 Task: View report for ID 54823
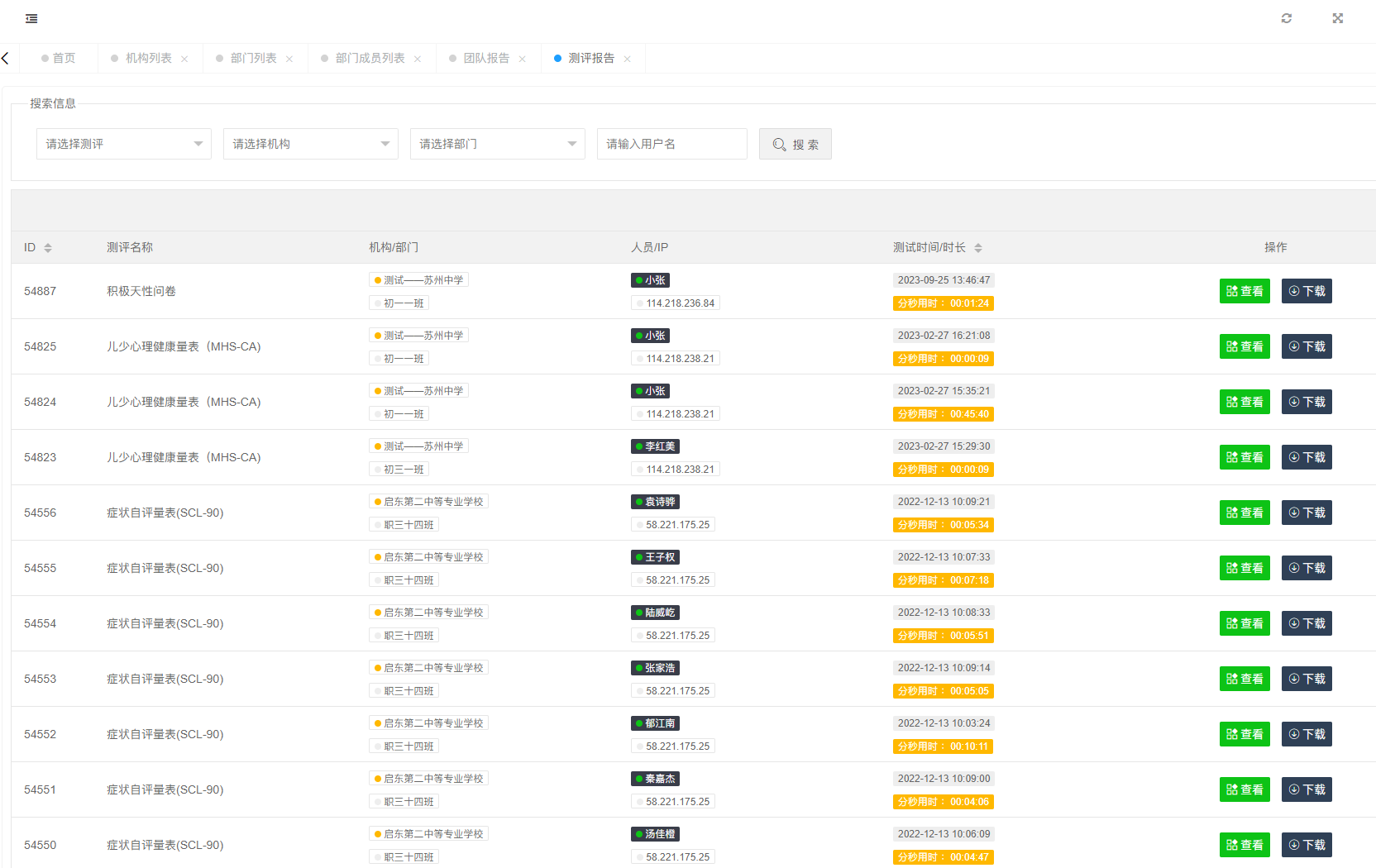[1245, 457]
